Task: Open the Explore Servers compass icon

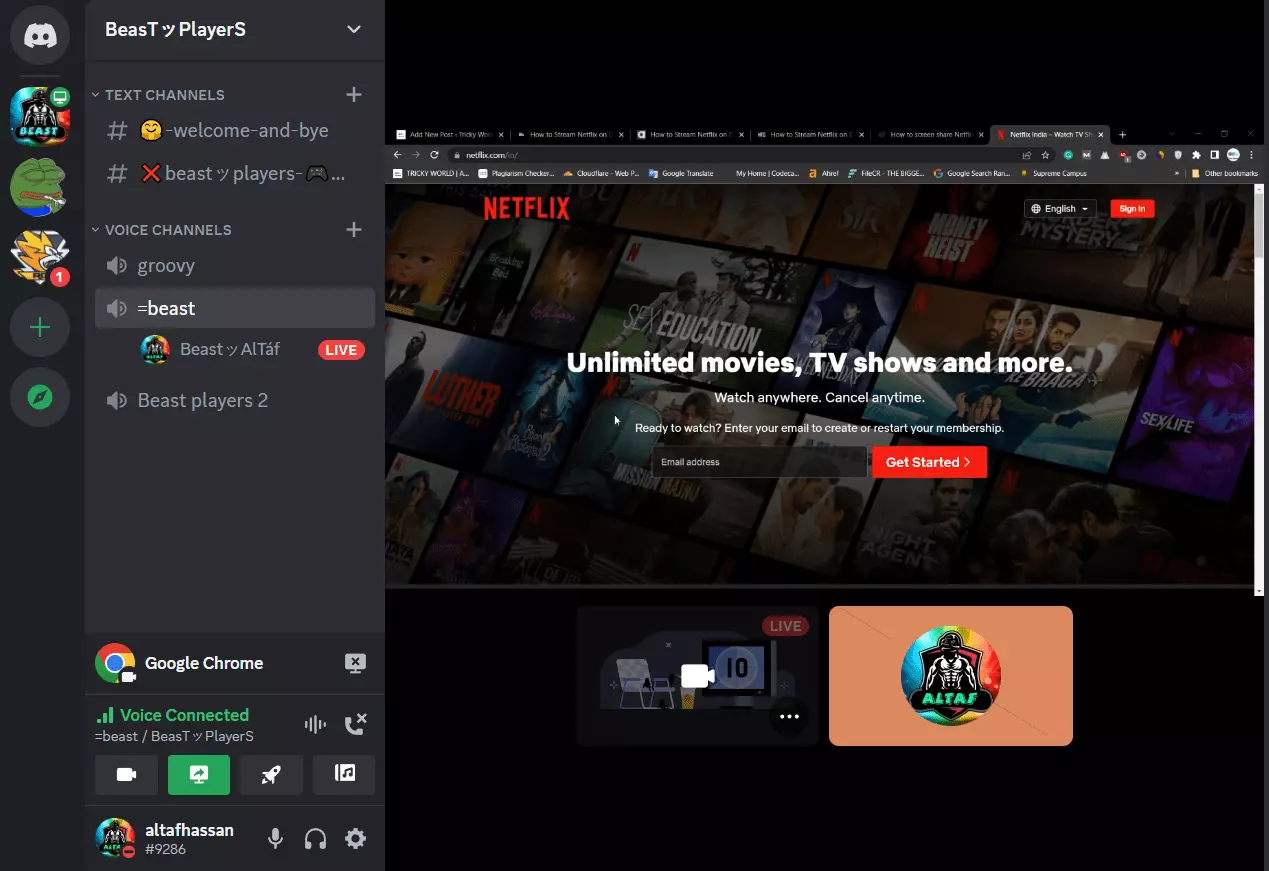Action: [x=39, y=398]
